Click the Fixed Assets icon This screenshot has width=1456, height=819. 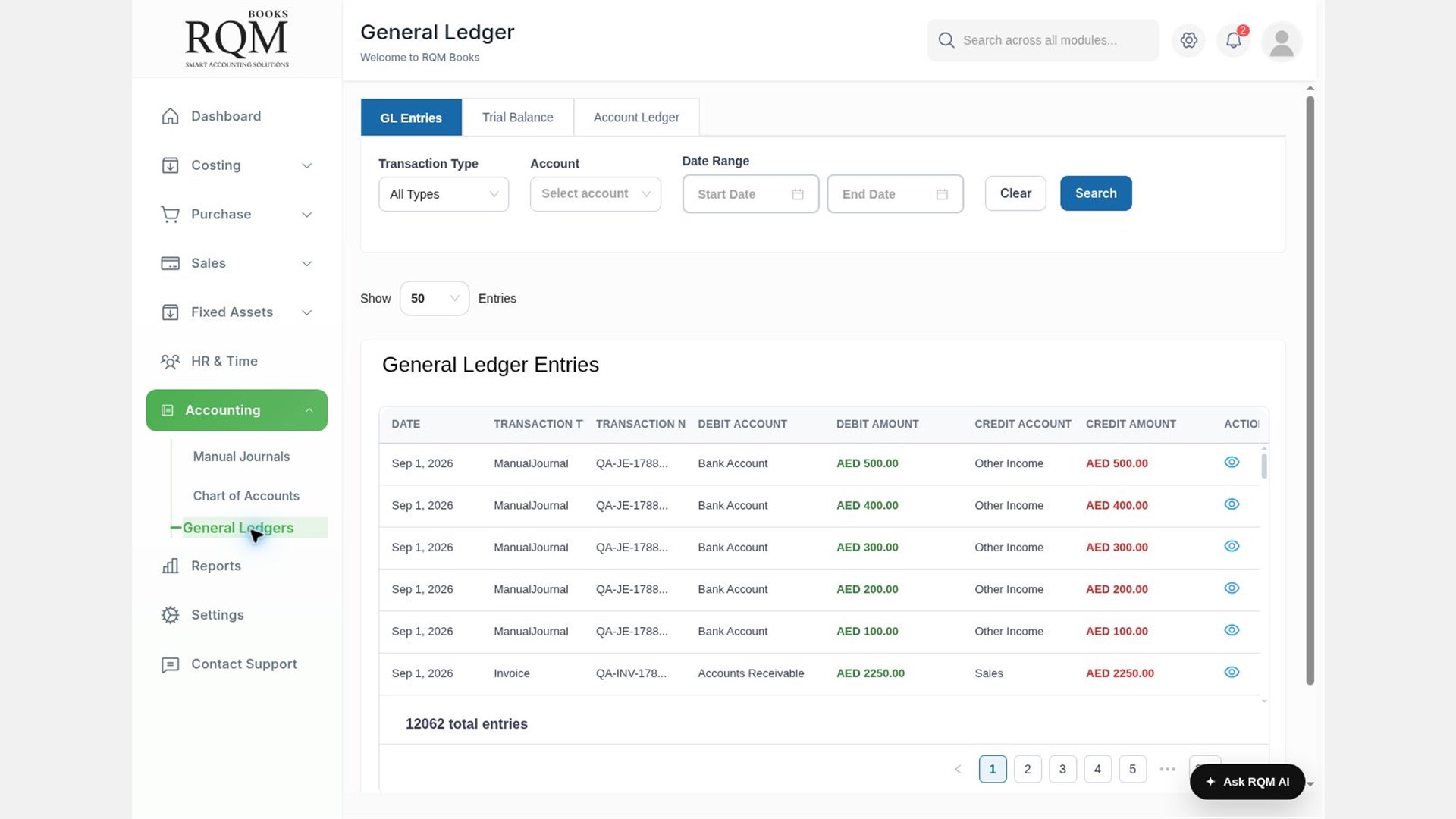point(170,312)
